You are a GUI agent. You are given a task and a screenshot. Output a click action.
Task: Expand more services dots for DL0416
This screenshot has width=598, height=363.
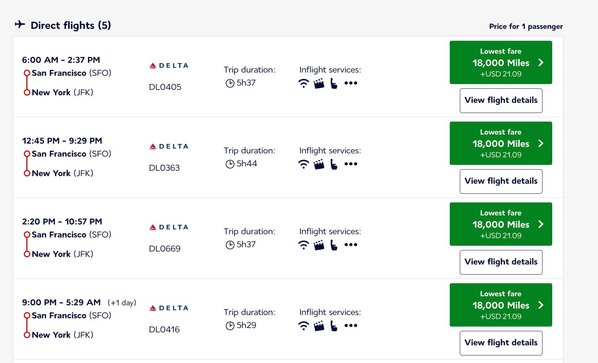coord(351,326)
